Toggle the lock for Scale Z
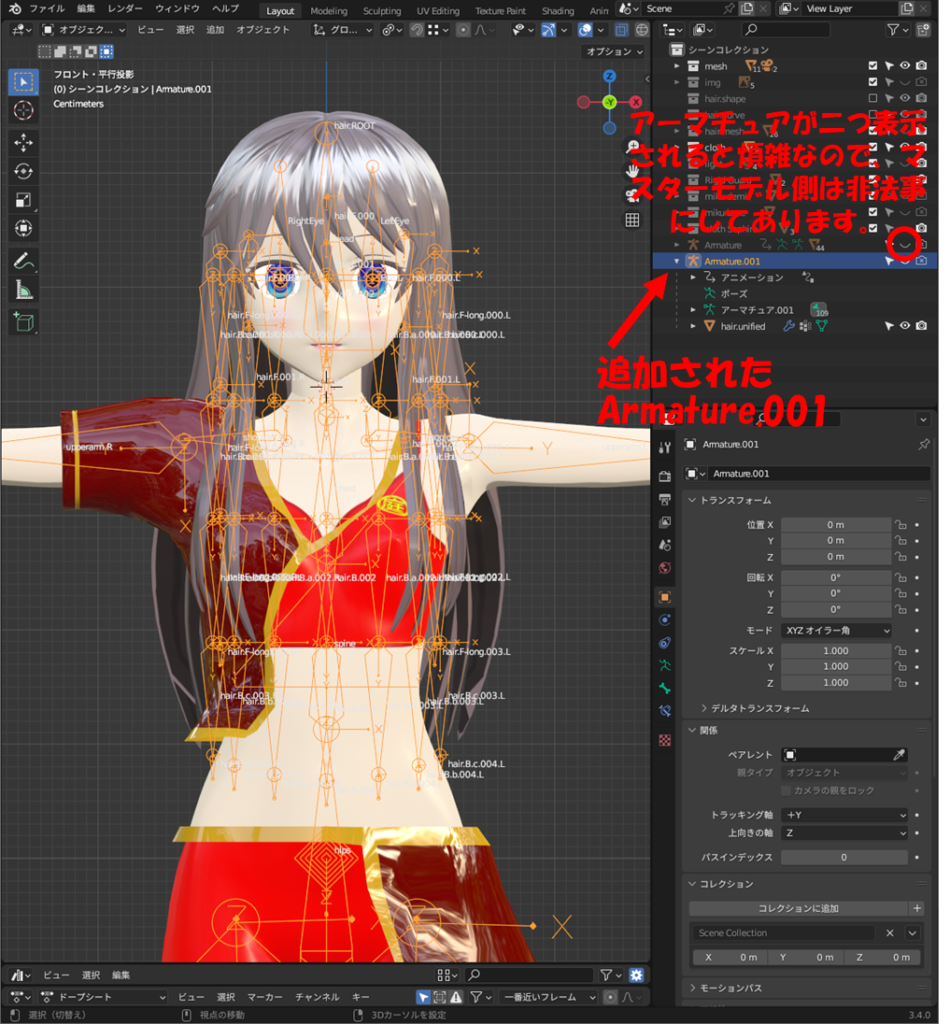Viewport: 950px width, 1024px height. [900, 682]
